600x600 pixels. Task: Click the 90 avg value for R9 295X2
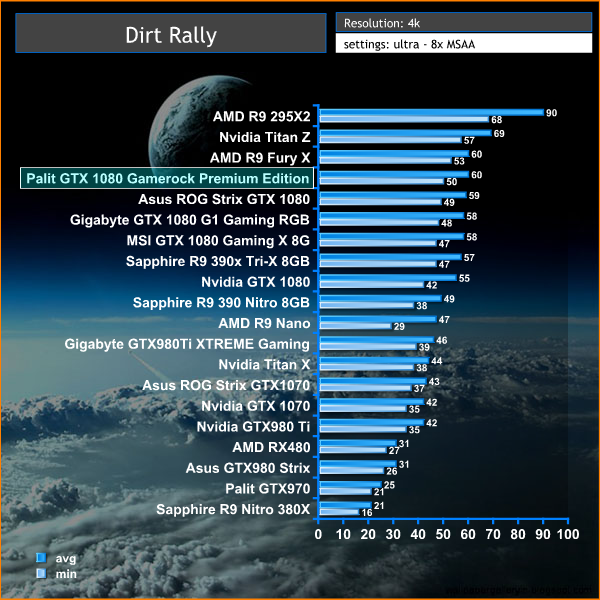[551, 113]
